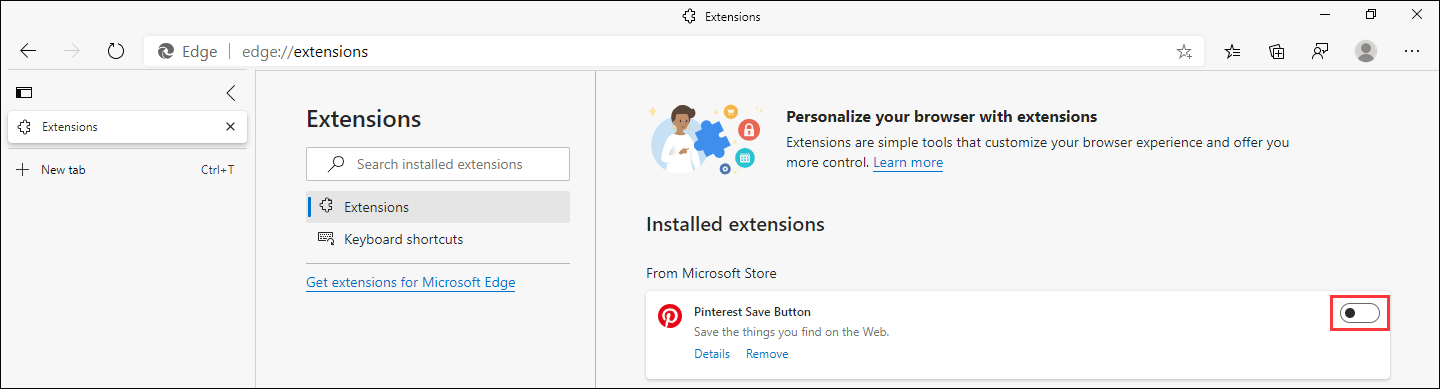Minimize the Edge window
Screen dimensions: 1440x389
click(x=1324, y=14)
